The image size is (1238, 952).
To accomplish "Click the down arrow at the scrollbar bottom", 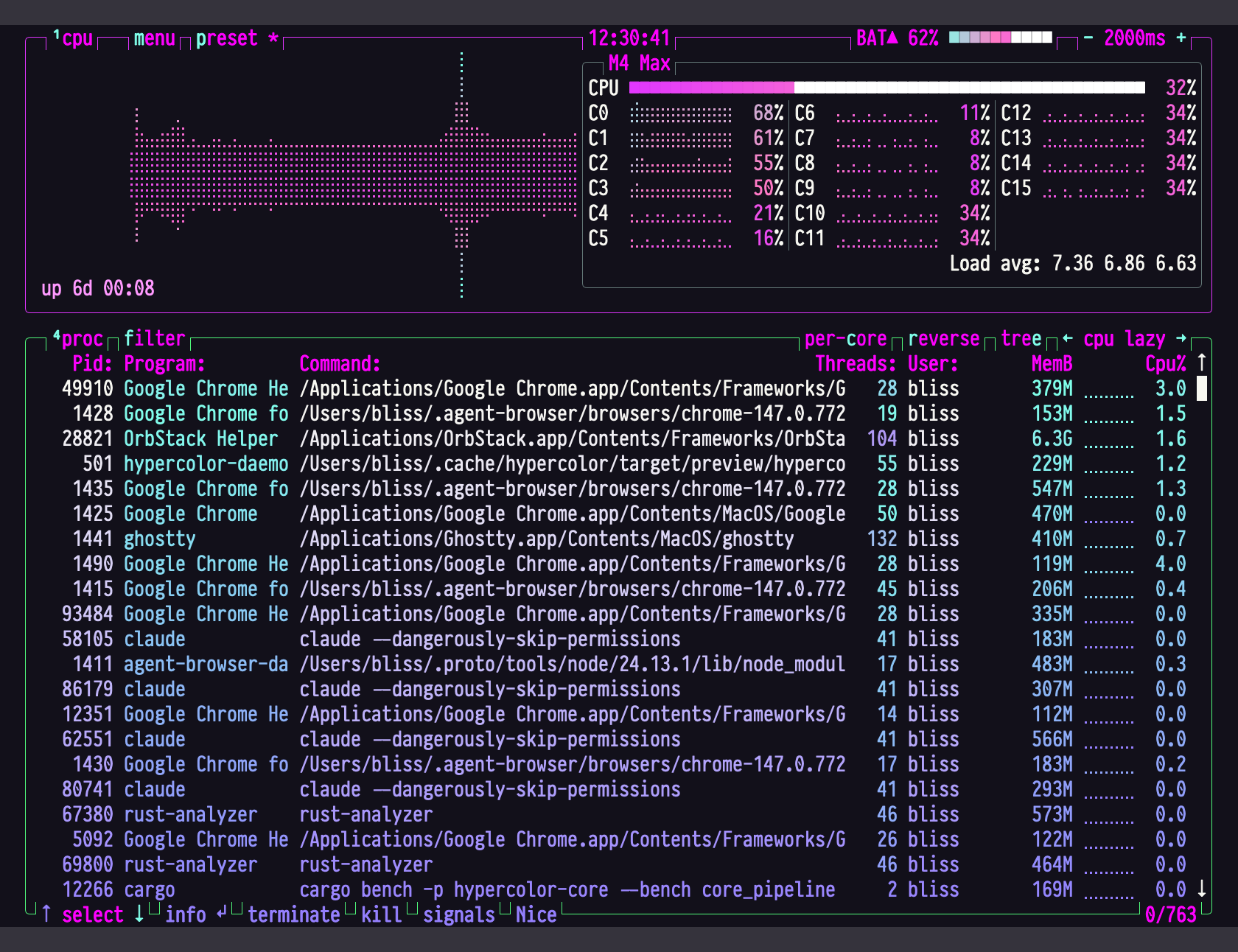I will pos(1201,889).
